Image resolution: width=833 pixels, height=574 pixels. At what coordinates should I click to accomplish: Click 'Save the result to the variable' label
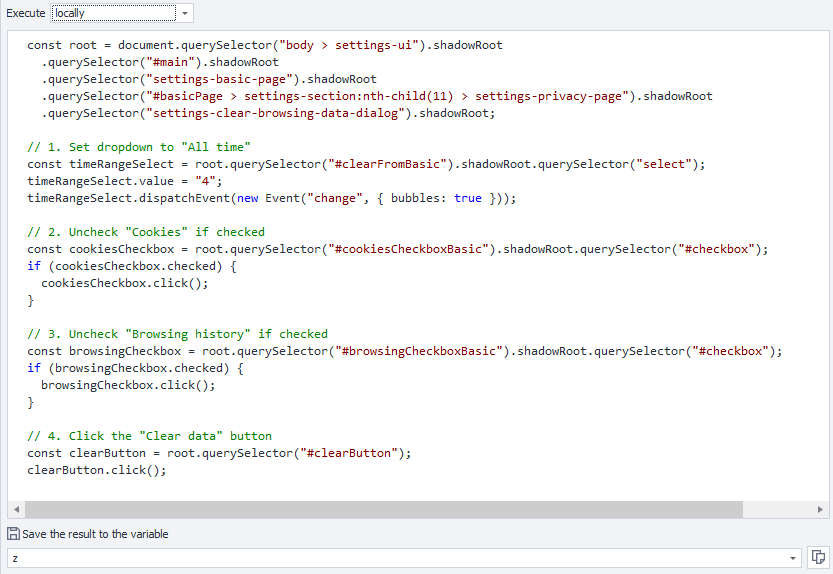95,534
